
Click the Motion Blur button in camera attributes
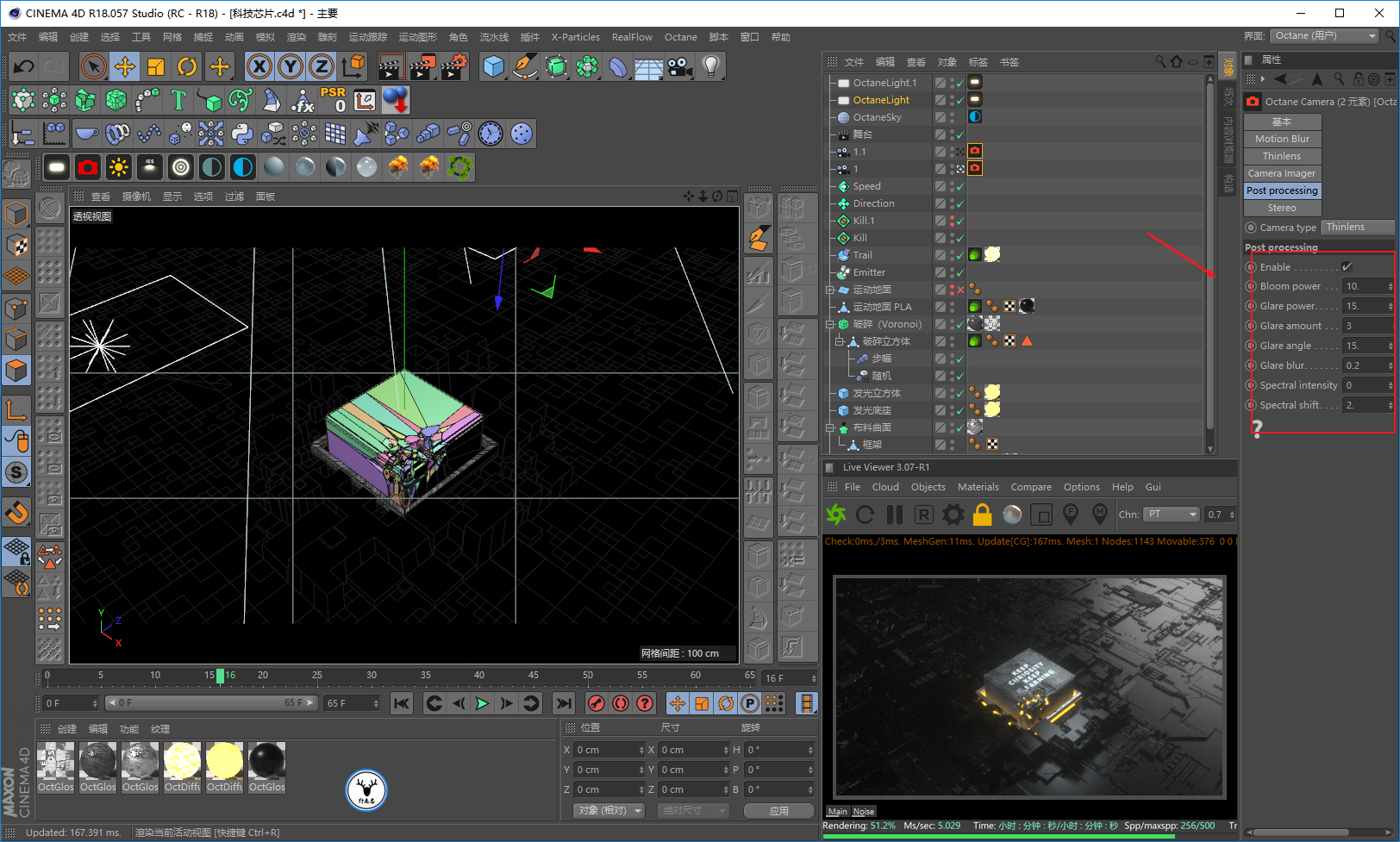pyautogui.click(x=1282, y=138)
